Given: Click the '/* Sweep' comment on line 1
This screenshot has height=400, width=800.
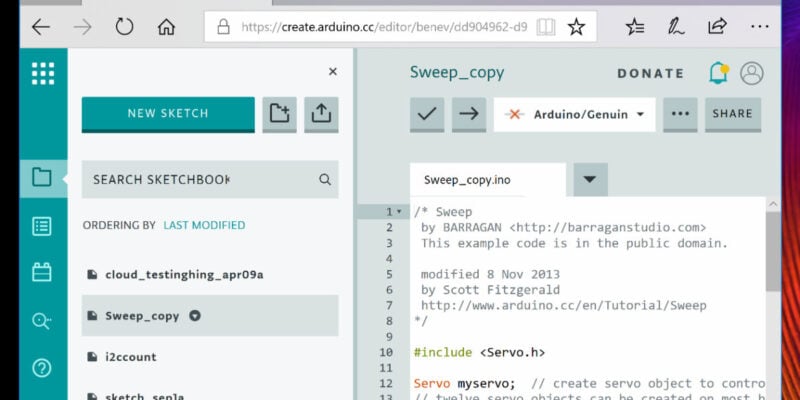Looking at the screenshot, I should (443, 212).
